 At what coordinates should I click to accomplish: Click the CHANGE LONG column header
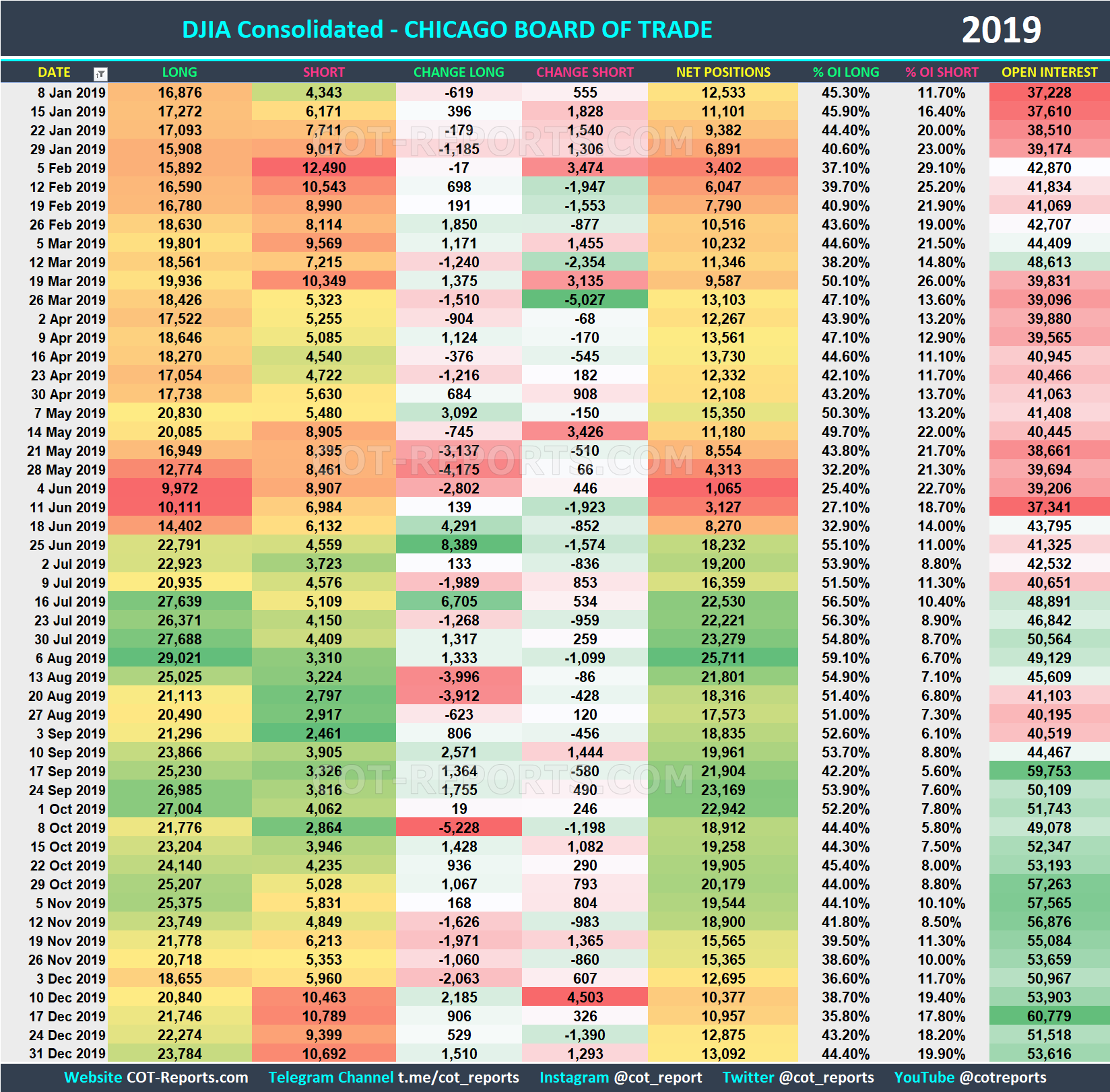(459, 73)
